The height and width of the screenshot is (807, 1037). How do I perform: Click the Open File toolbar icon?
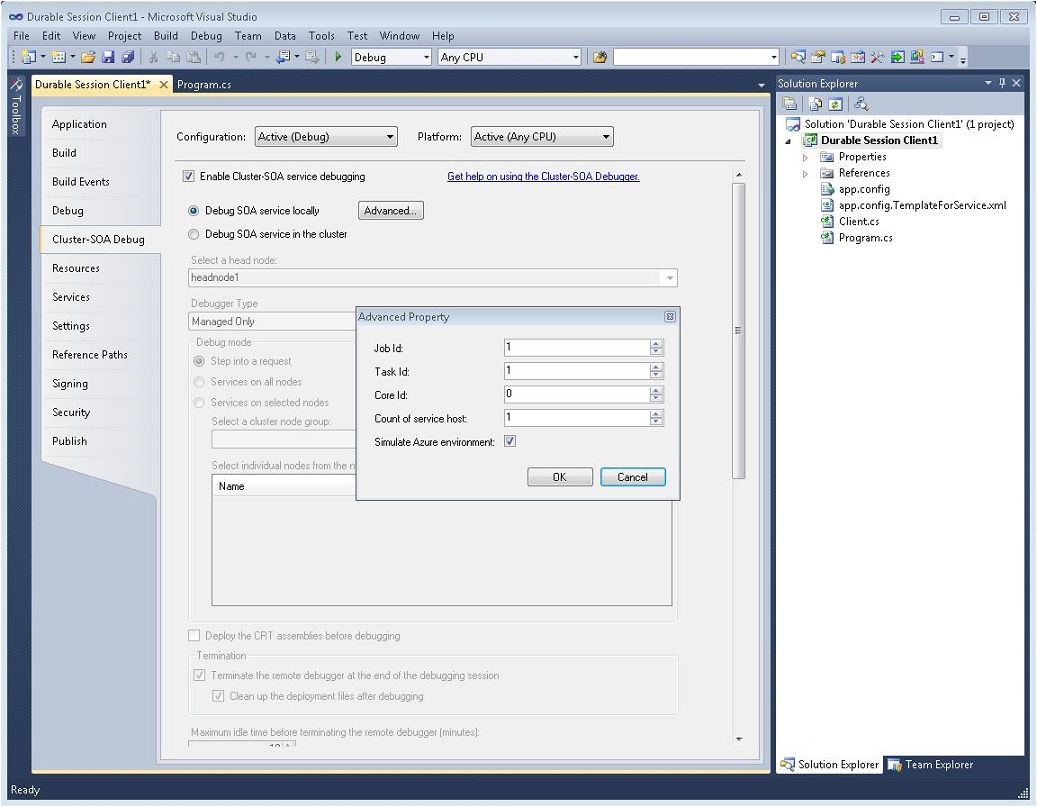coord(87,57)
